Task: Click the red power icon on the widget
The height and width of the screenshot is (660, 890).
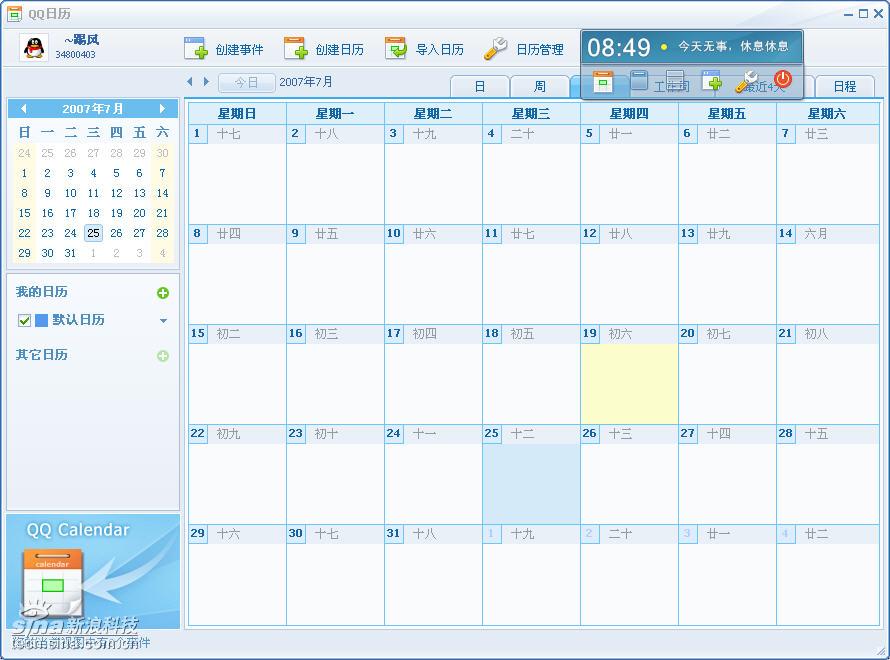Action: [x=783, y=80]
